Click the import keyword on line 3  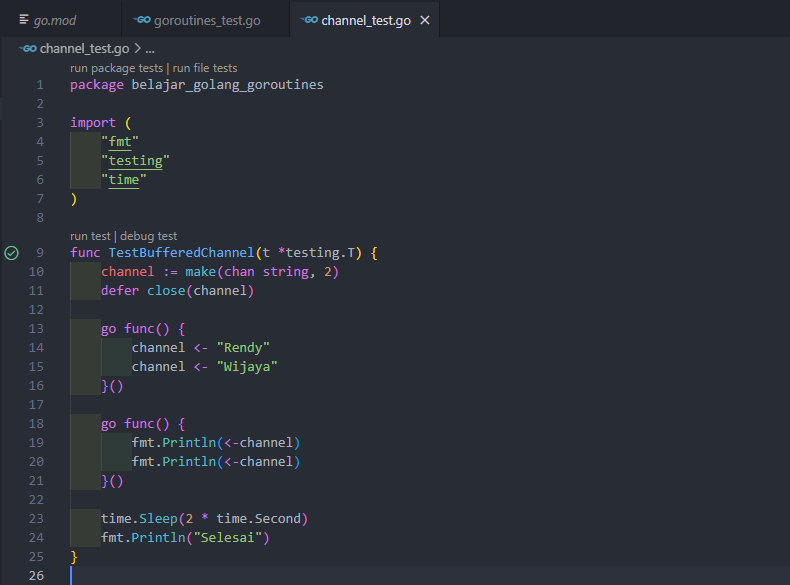(x=93, y=123)
